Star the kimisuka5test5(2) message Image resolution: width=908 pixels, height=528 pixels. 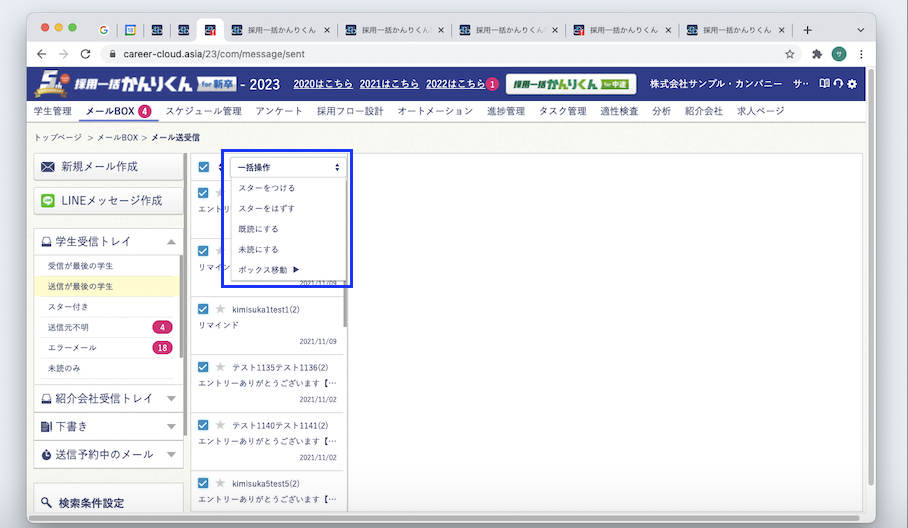(x=220, y=483)
